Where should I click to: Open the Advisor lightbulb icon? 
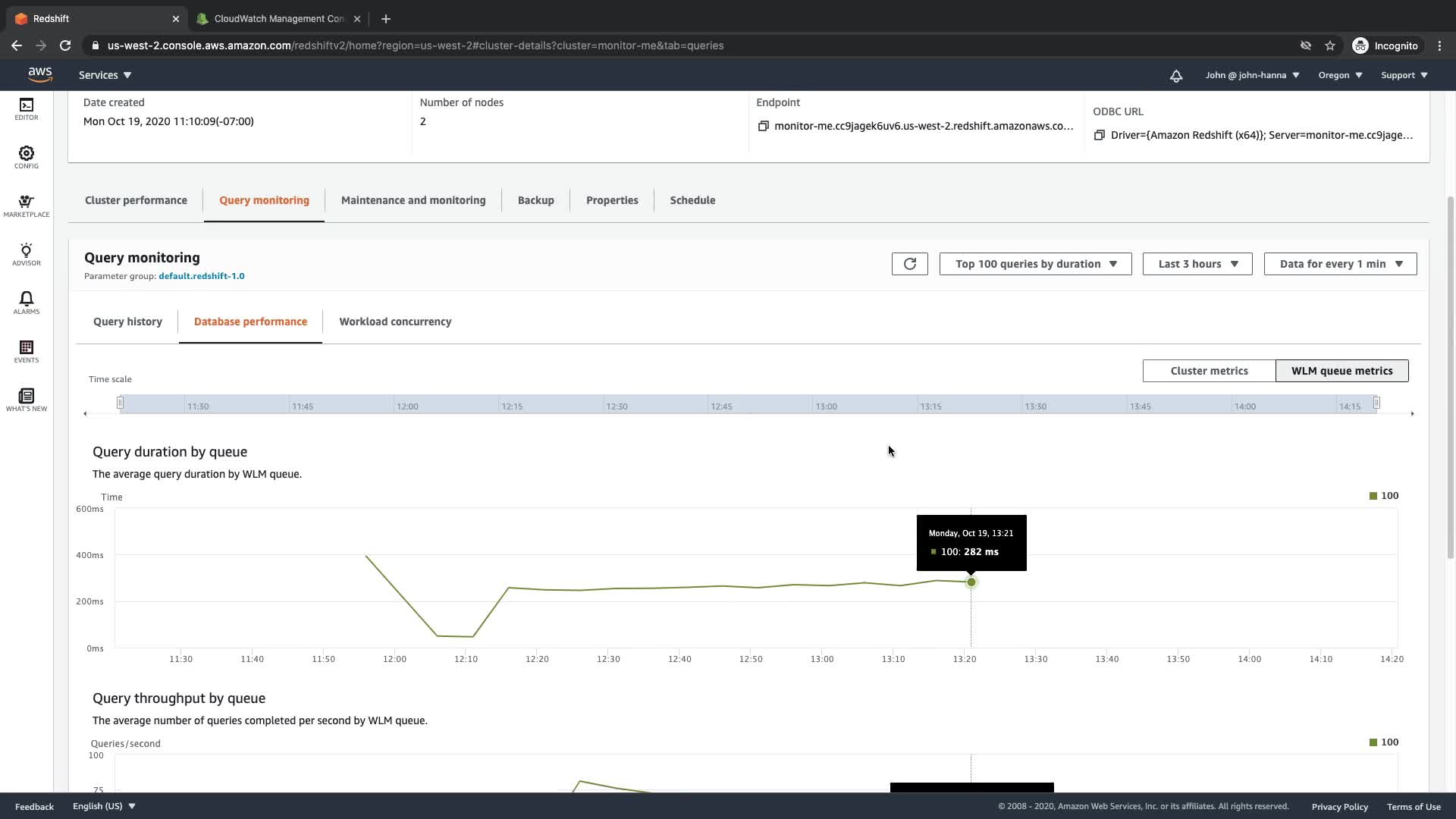pyautogui.click(x=26, y=254)
